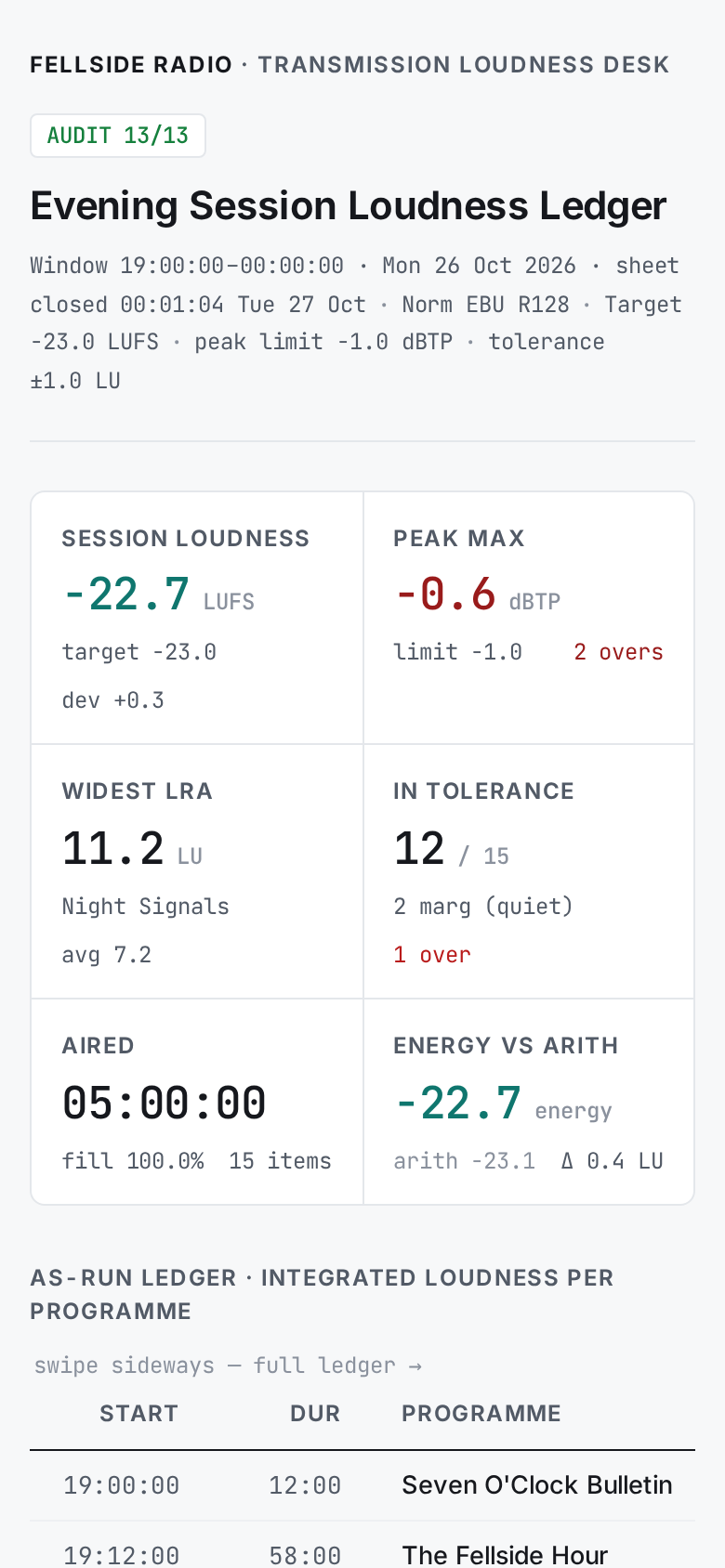Click the DUR column header
Image resolution: width=725 pixels, height=1568 pixels.
pos(315,1414)
